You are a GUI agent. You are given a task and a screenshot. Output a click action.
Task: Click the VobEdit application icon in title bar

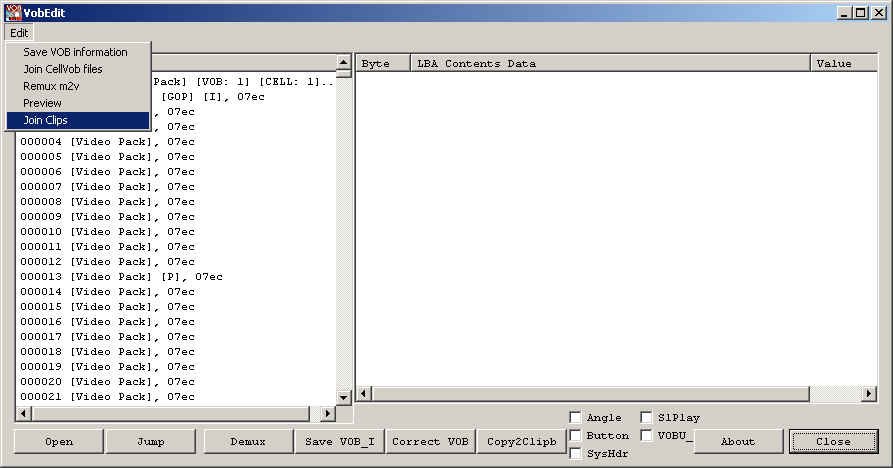coord(13,12)
